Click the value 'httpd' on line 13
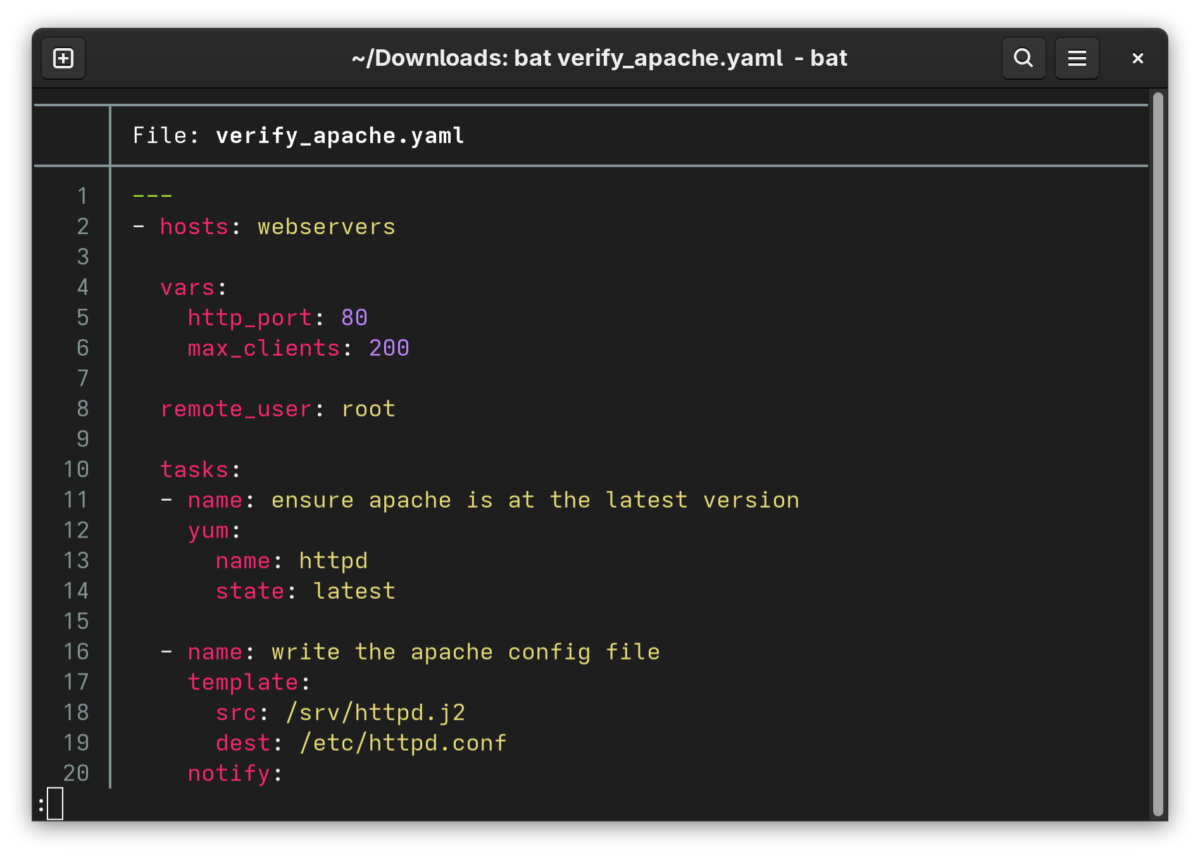The image size is (1200, 857). point(333,561)
